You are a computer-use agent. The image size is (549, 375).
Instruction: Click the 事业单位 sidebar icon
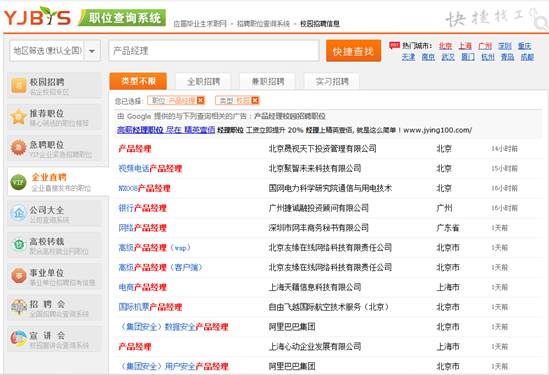point(19,276)
